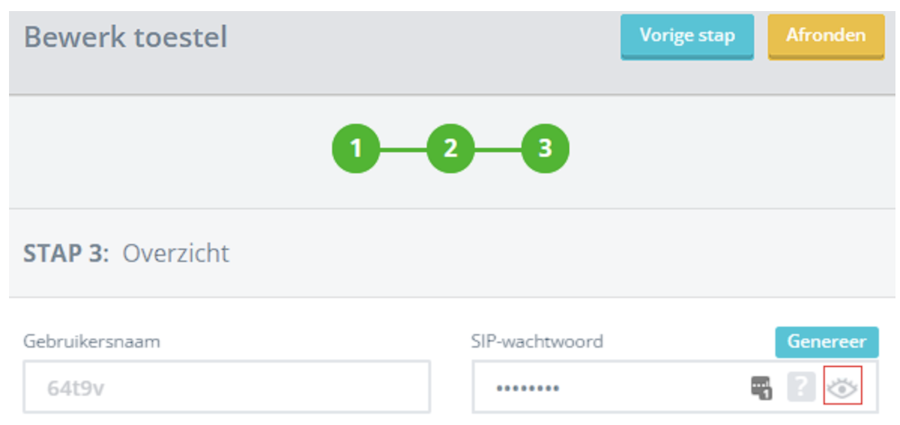The height and width of the screenshot is (425, 900).
Task: Click the connector line between steps 1 and 2
Action: [x=403, y=149]
